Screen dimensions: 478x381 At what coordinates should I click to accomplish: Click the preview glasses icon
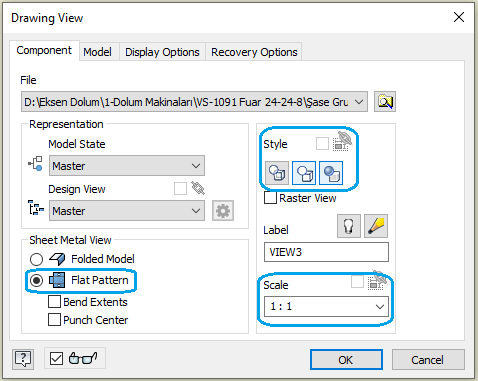tap(83, 358)
